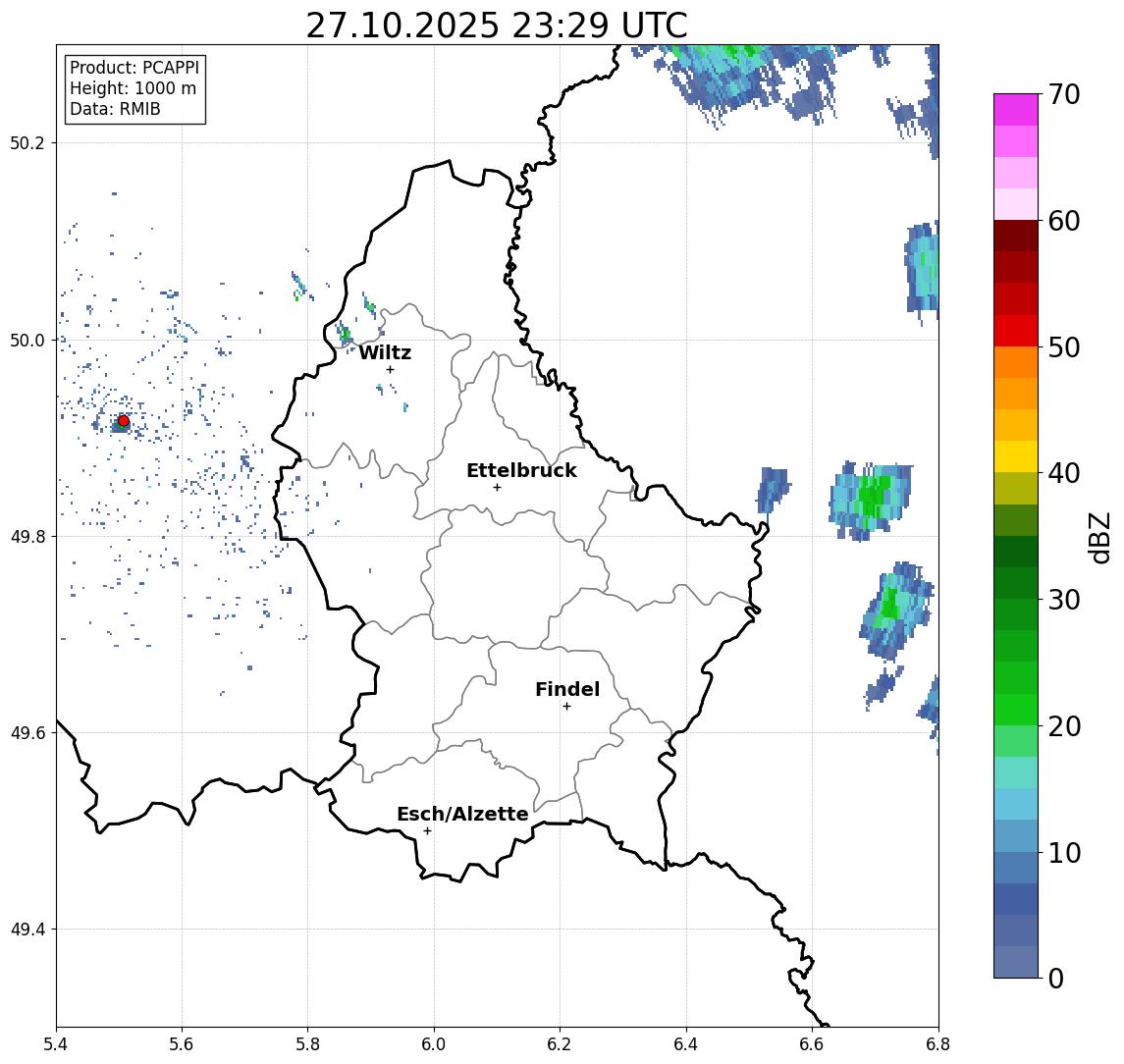Click longitude label 5.6
Image resolution: width=1124 pixels, height=1064 pixels.
click(x=182, y=1044)
